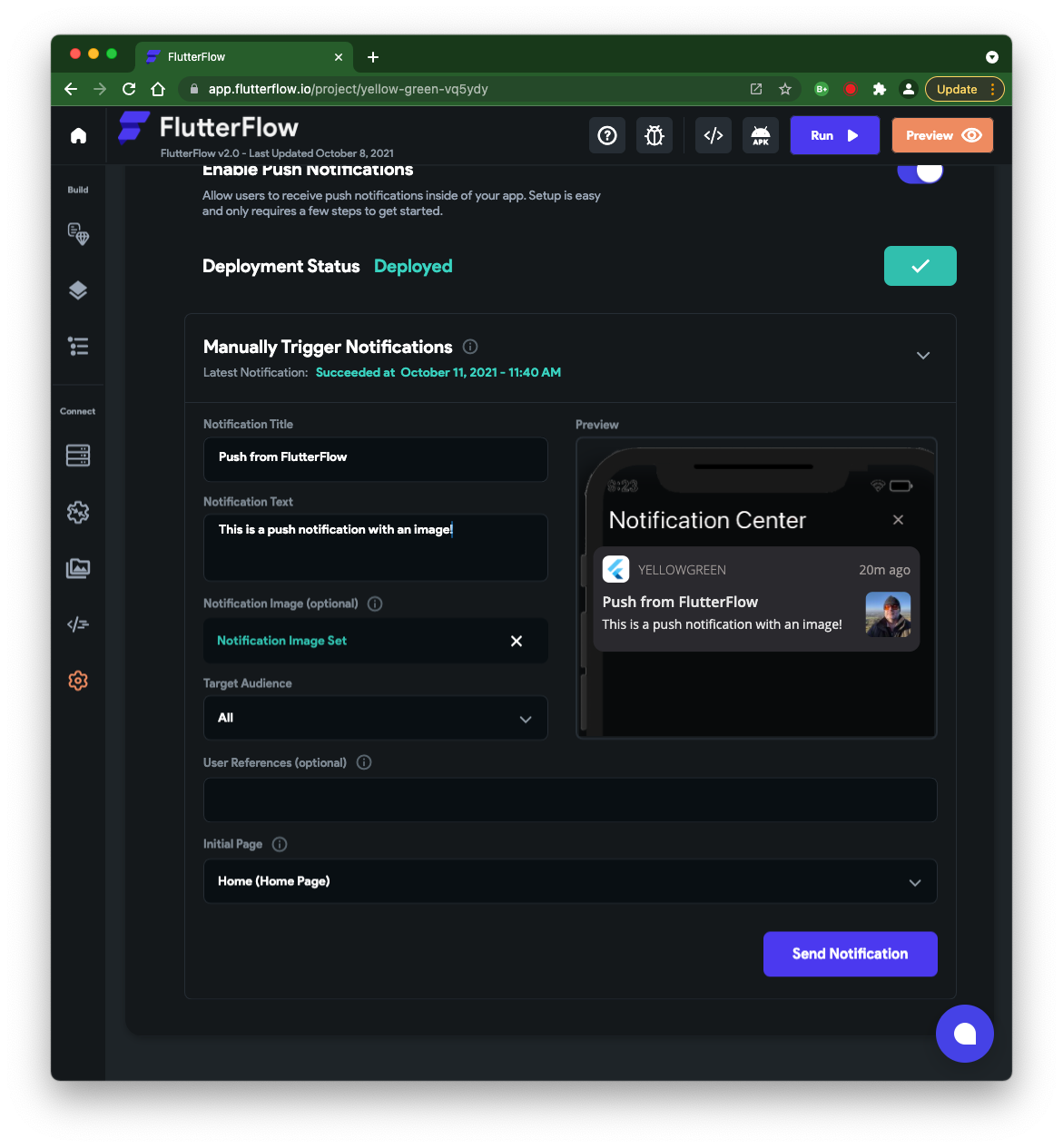Toggle Enable Push Notifications off
The height and width of the screenshot is (1148, 1063).
point(920,171)
